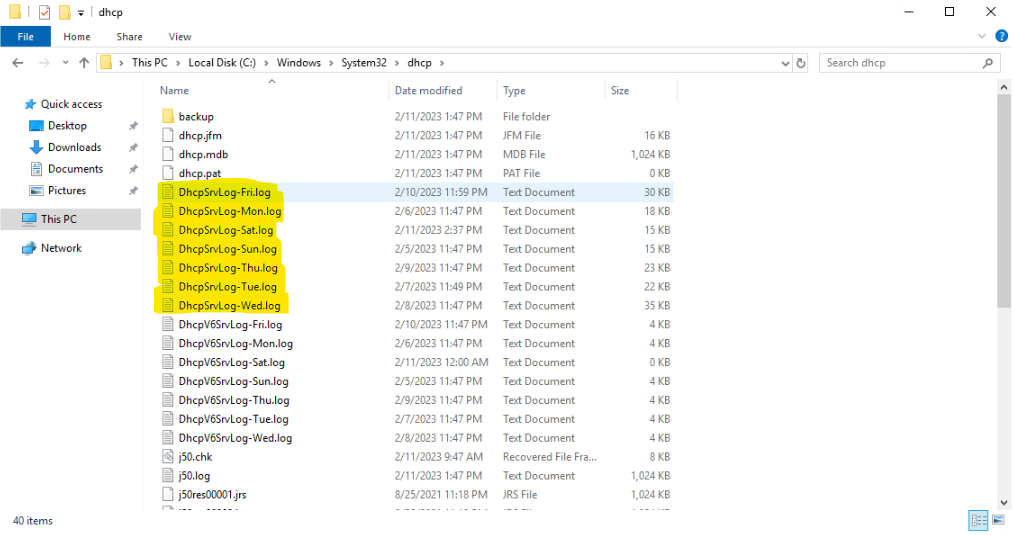
Task: Expand chevron after System32 breadcrumb
Action: [397, 63]
